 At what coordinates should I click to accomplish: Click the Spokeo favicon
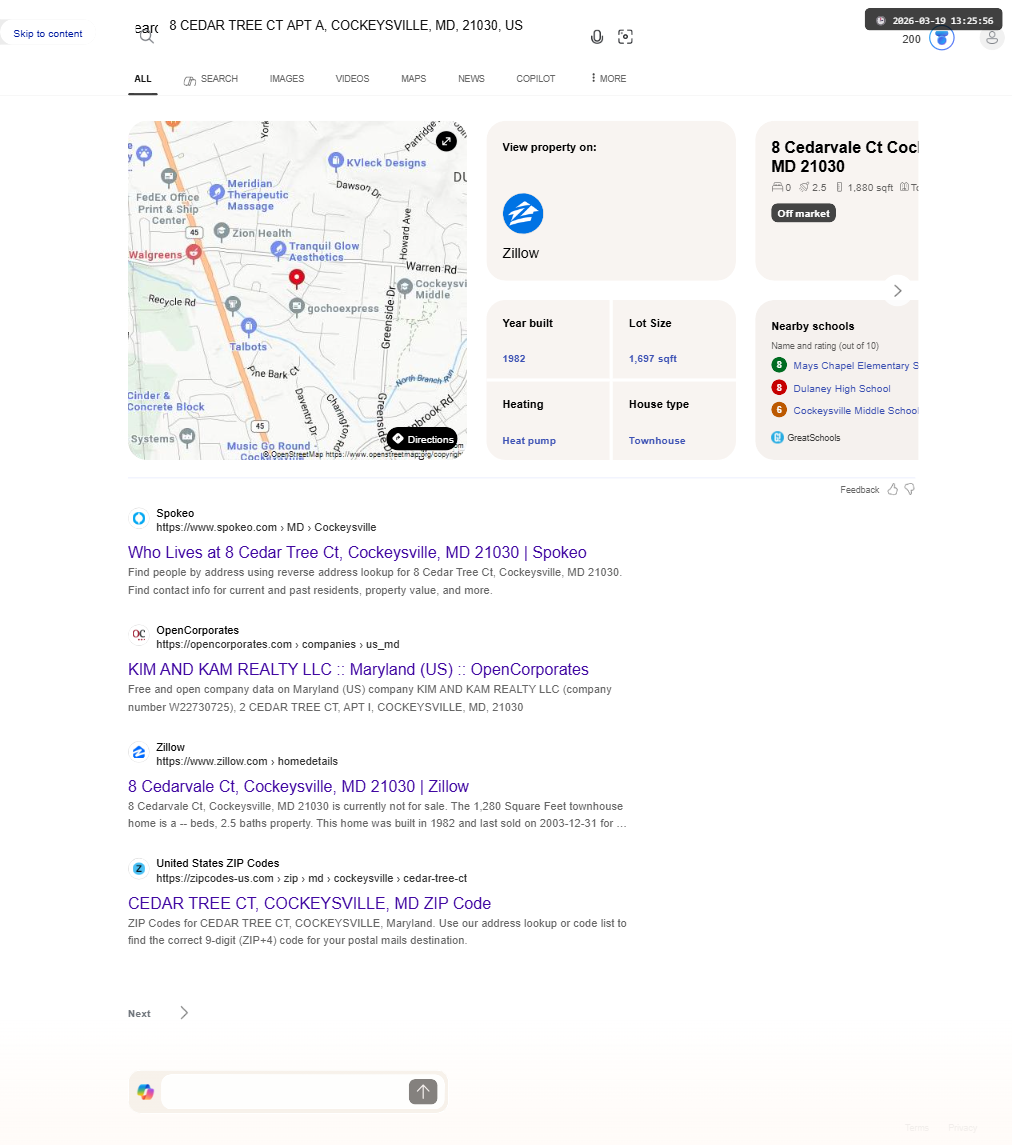pos(139,518)
